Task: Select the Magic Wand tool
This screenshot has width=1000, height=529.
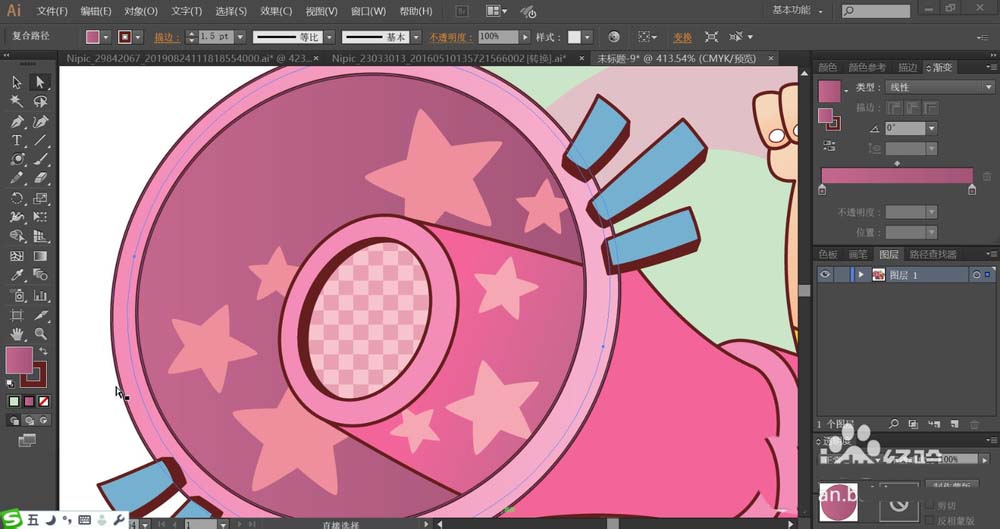Action: 17,102
